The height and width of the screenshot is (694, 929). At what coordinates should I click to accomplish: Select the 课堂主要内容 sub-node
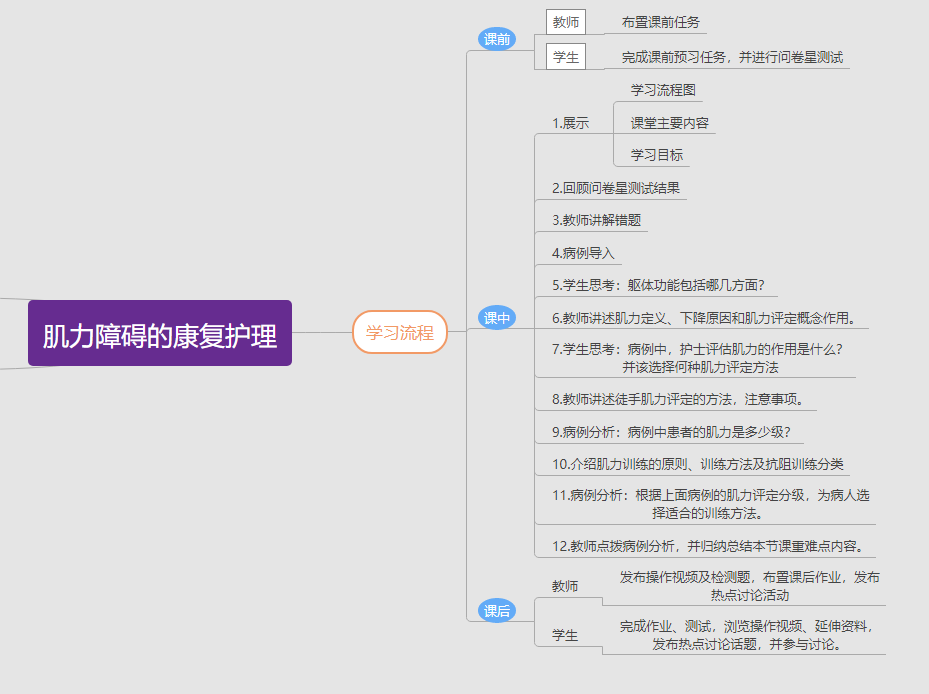coord(669,123)
